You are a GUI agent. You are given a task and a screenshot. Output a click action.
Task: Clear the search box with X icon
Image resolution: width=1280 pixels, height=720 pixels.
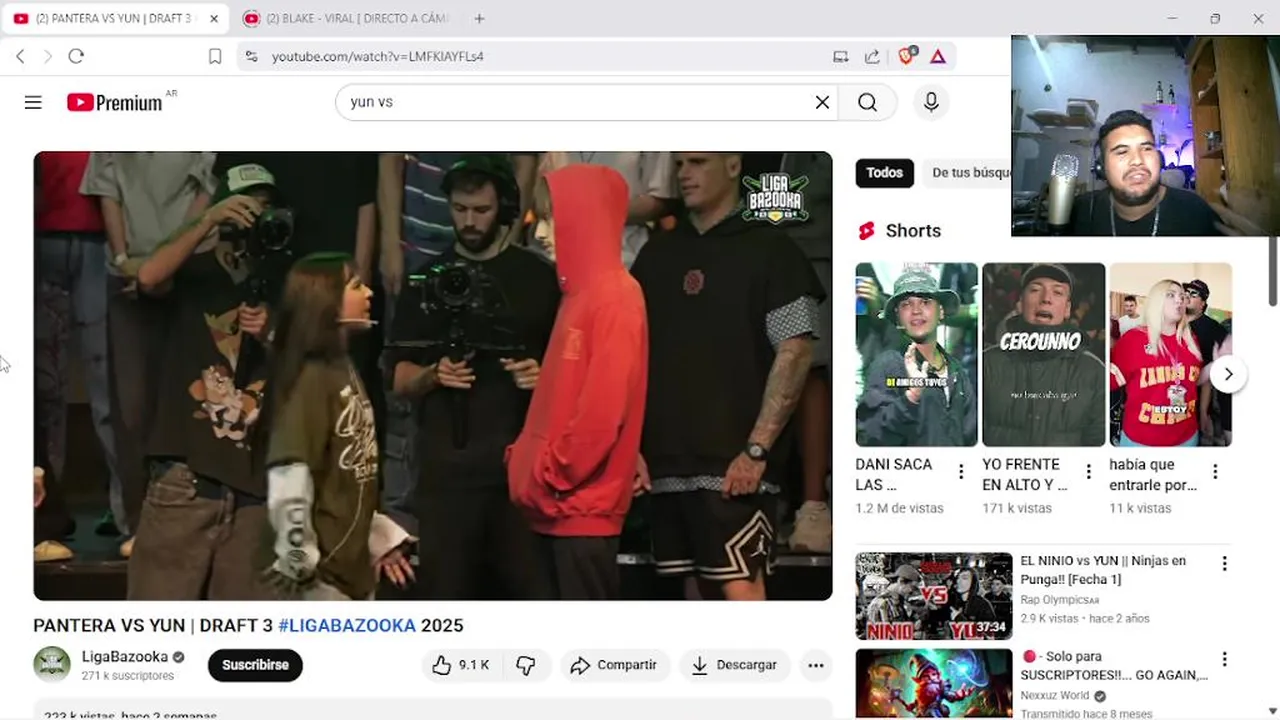click(822, 102)
